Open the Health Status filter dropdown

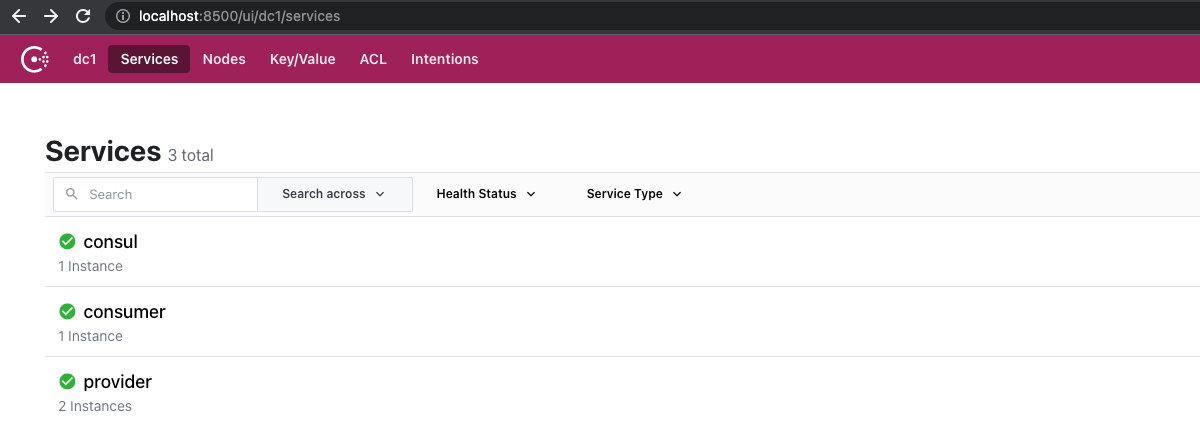(486, 194)
